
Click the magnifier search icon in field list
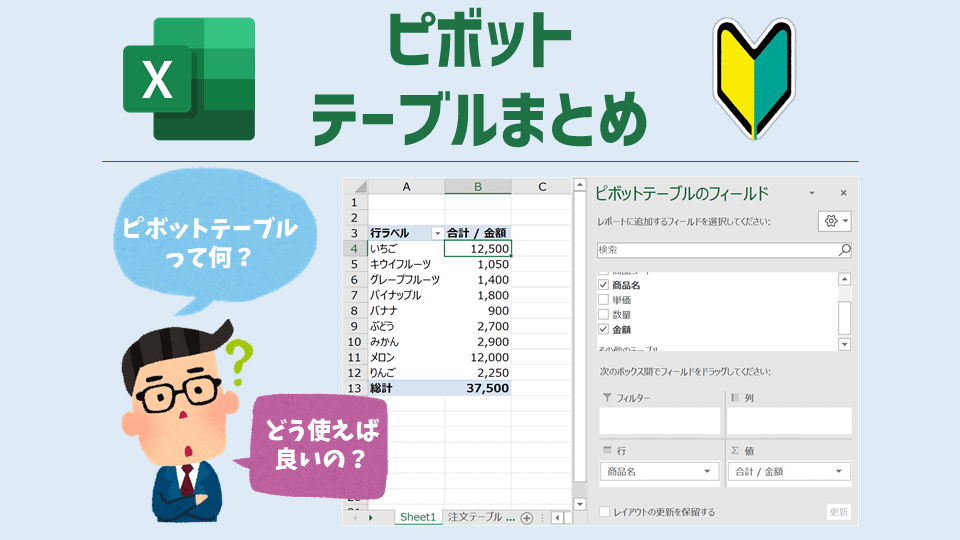tap(845, 250)
